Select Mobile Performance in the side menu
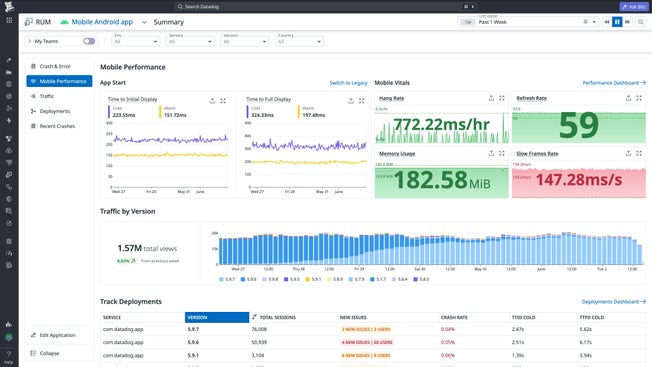Screen dimensions: 652x367 click(59, 81)
